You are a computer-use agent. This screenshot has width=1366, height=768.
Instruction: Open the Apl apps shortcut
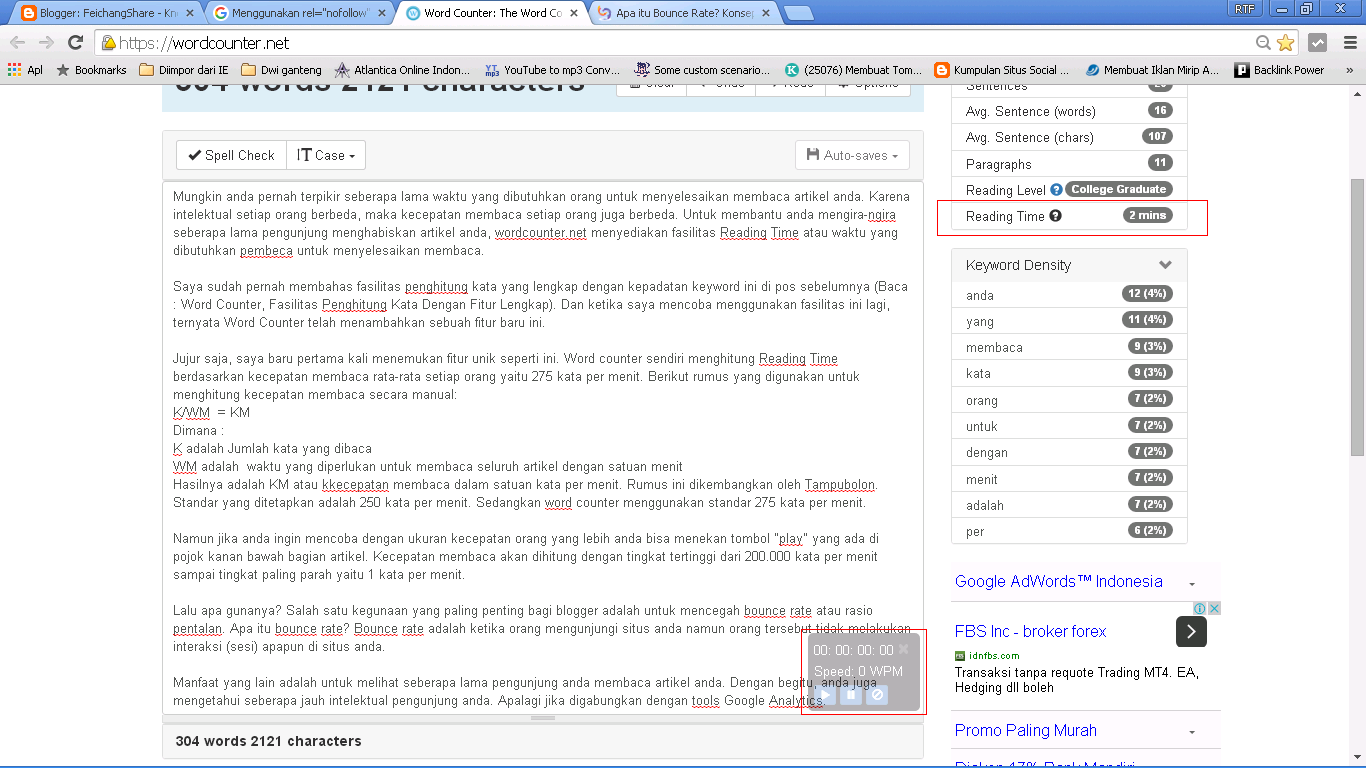[25, 70]
